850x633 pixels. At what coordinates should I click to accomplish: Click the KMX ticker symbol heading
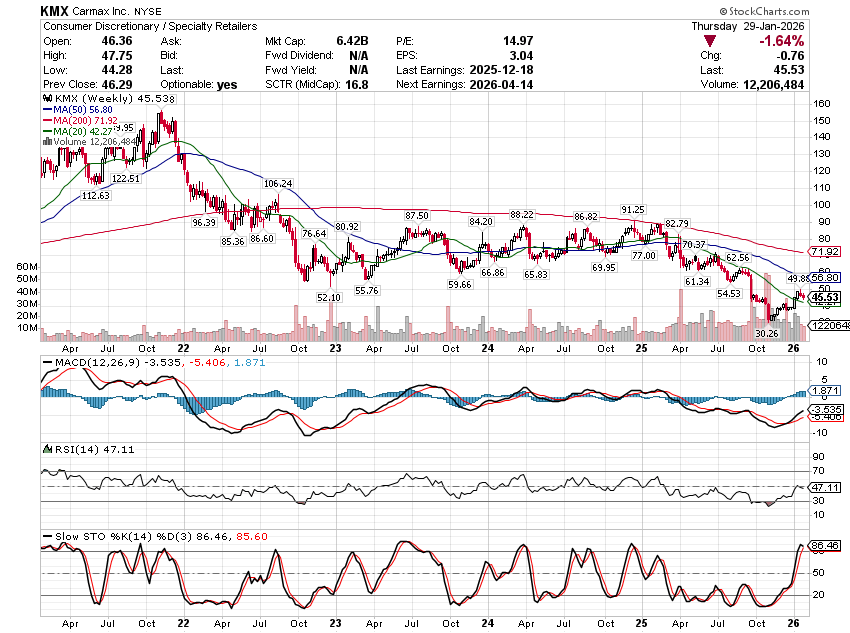coord(55,10)
